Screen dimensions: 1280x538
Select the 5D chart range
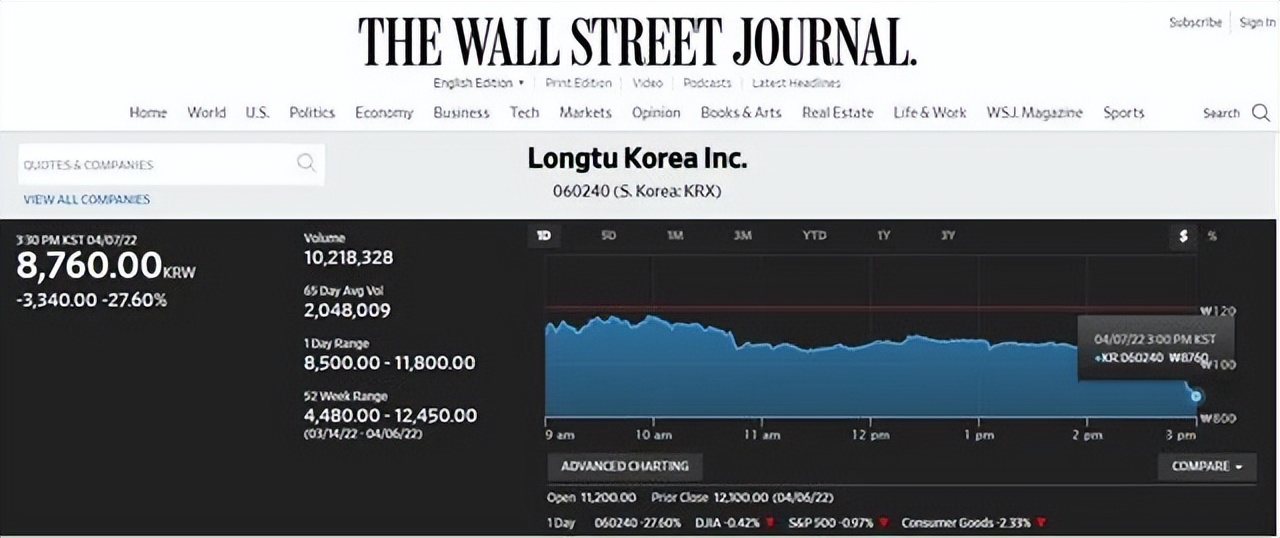click(x=608, y=236)
